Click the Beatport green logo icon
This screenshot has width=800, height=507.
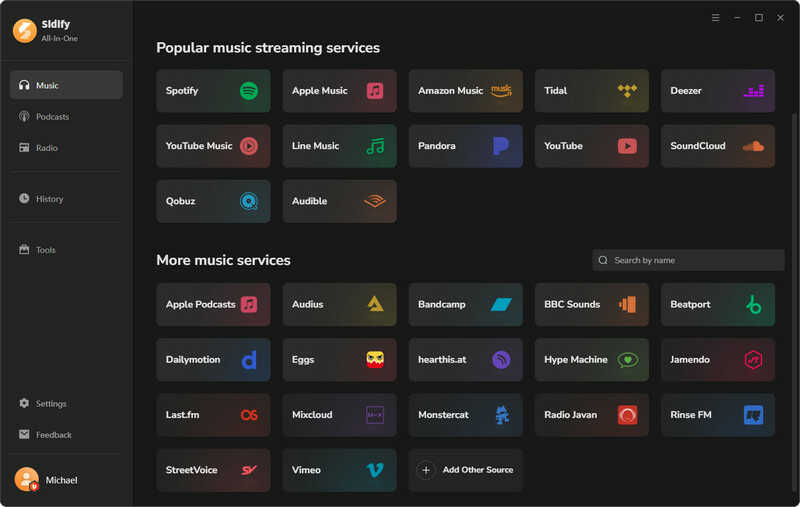click(x=754, y=305)
